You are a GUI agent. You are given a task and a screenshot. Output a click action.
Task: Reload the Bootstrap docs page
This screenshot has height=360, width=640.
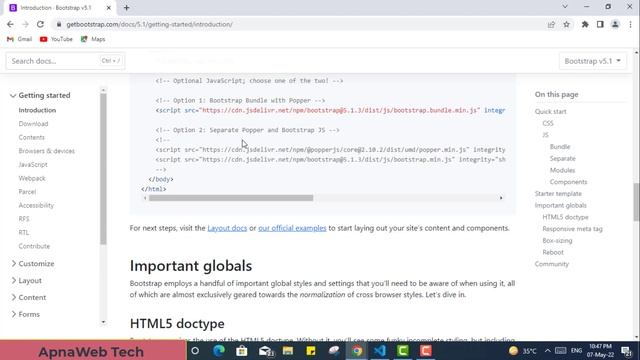click(x=40, y=24)
